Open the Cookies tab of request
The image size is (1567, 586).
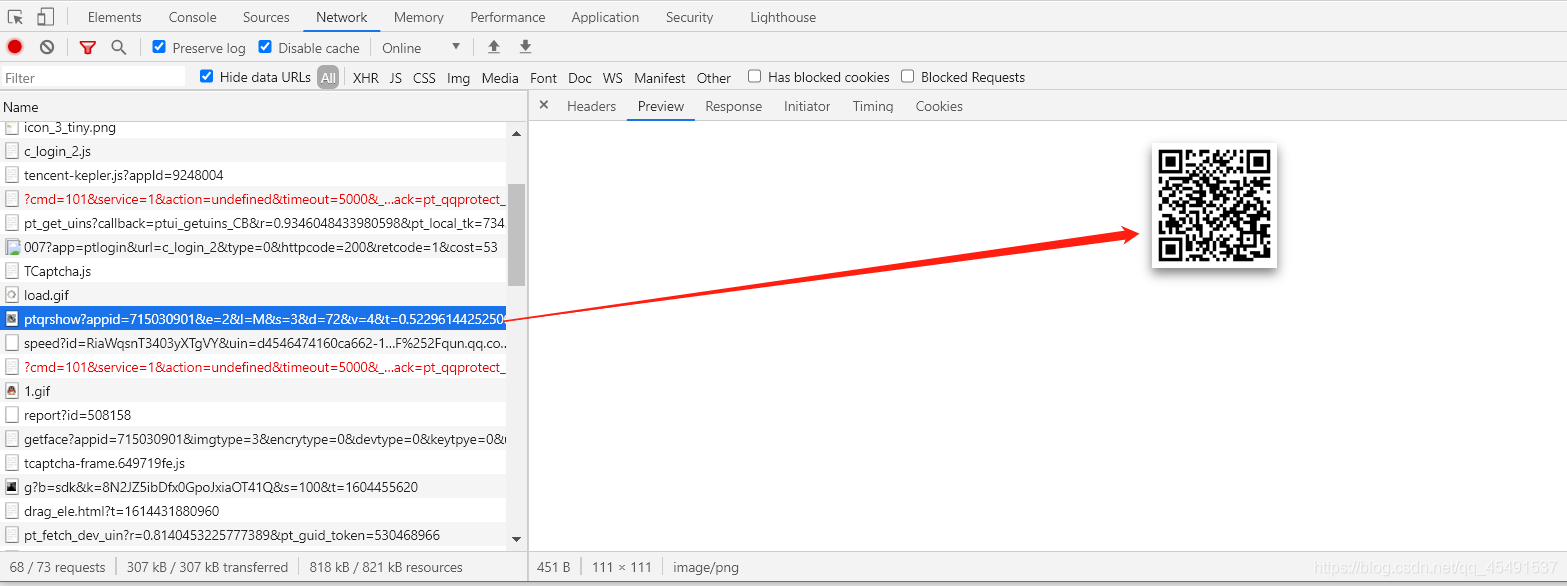tap(939, 106)
